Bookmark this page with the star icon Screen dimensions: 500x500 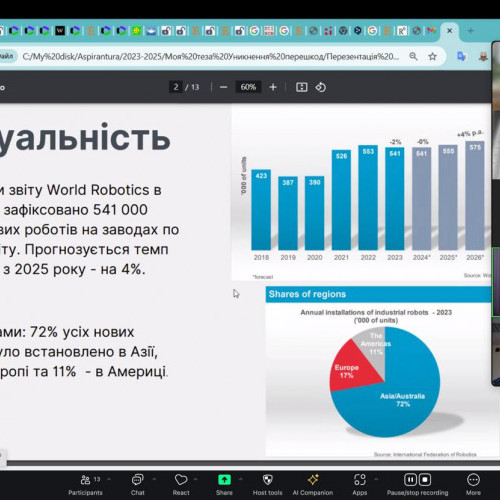432,56
